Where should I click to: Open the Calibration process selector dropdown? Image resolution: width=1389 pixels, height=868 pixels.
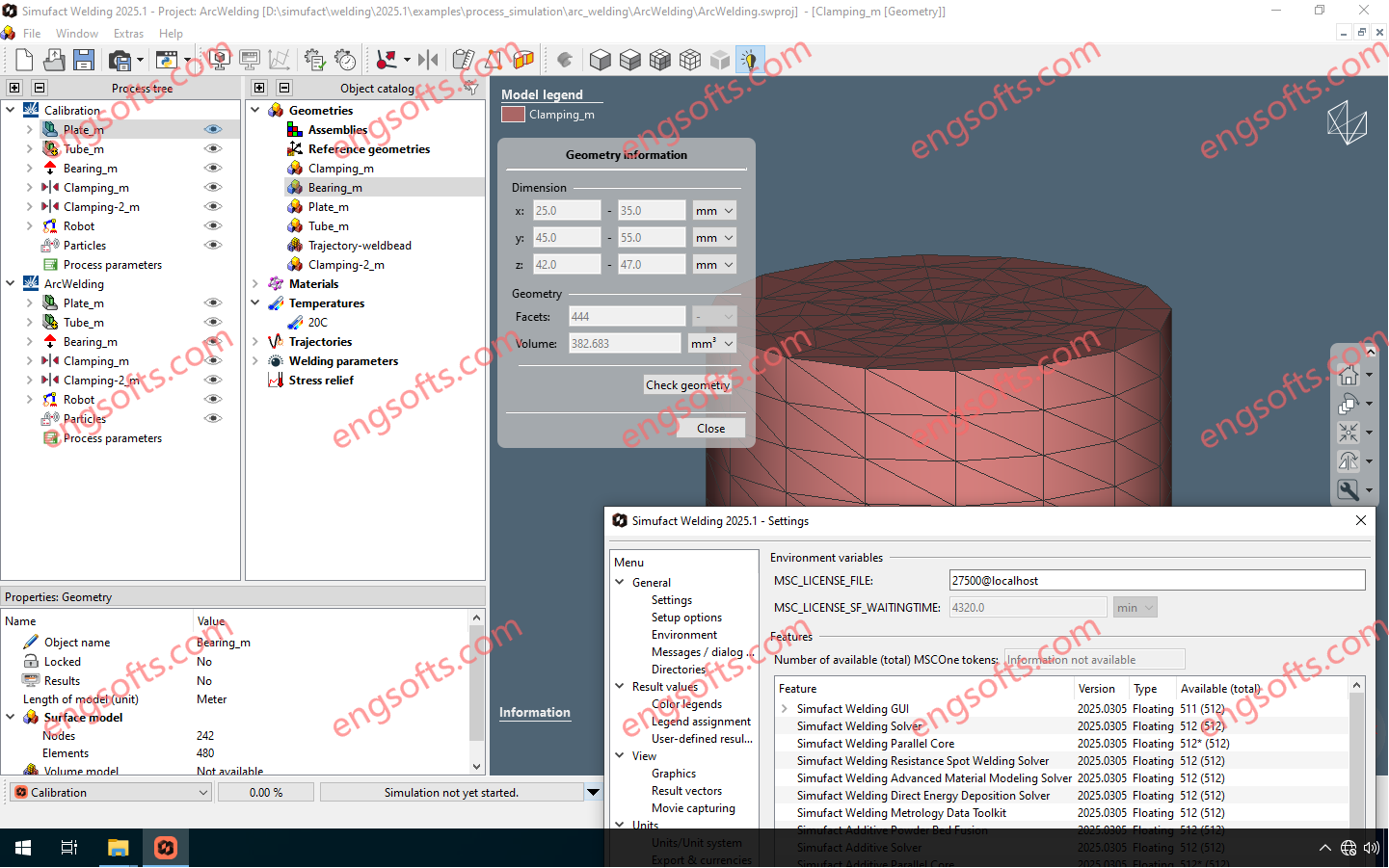pos(110,792)
